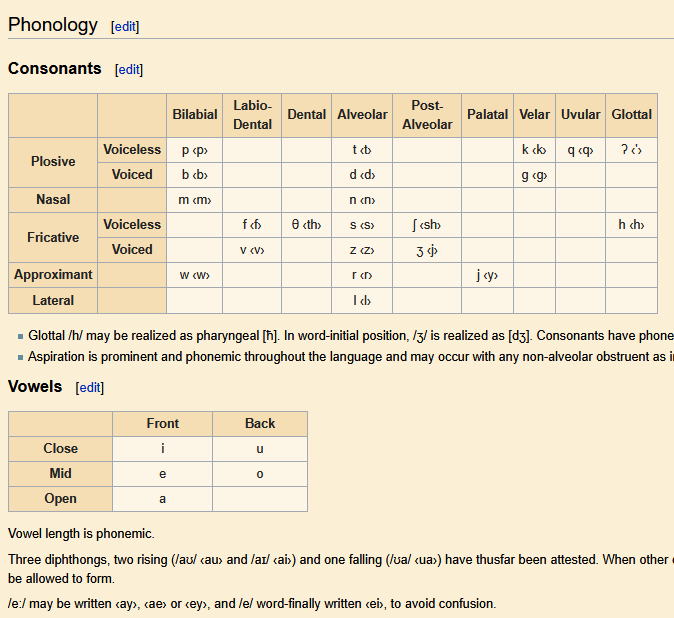Click the 'j ‹y›' palatal cell
Screen dimensions: 674x618
click(487, 275)
